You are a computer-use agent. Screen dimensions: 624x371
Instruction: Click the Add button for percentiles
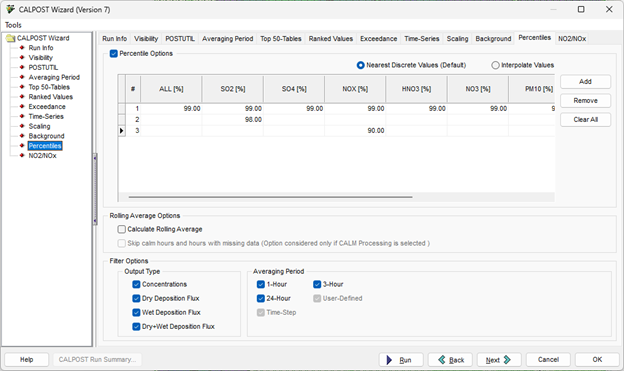click(585, 82)
